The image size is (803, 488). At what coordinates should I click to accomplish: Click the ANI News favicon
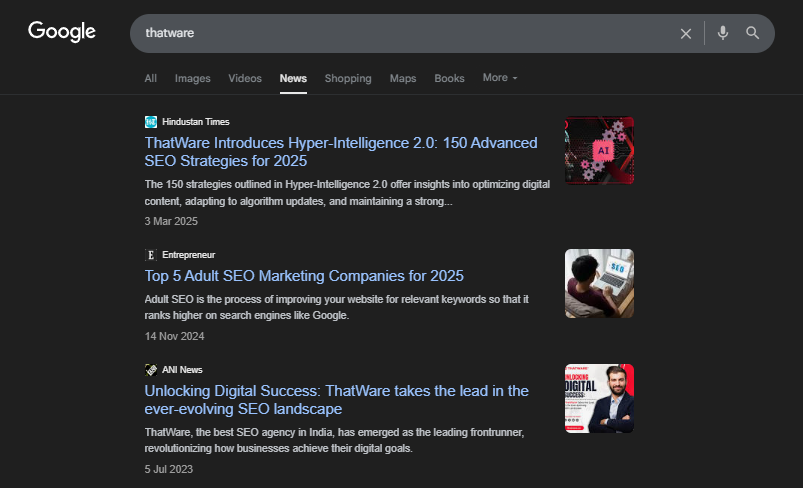pyautogui.click(x=151, y=370)
